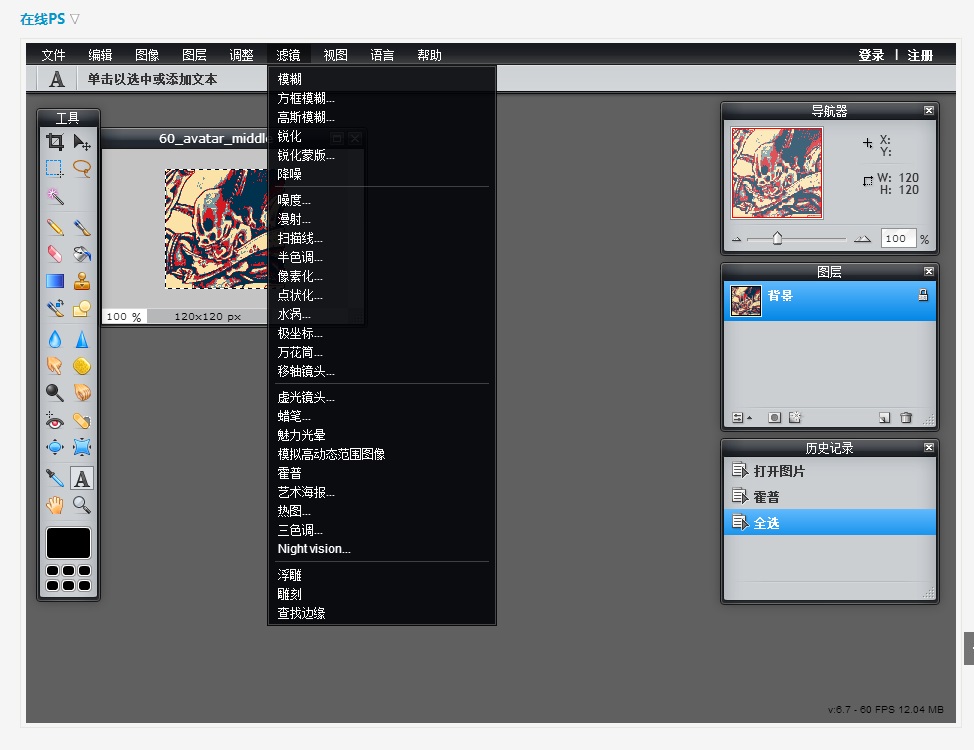The width and height of the screenshot is (974, 750).
Task: Select the Dodge tool
Action: (x=55, y=393)
